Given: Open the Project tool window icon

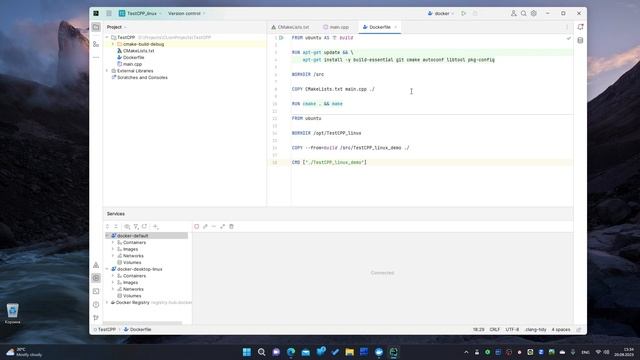Looking at the screenshot, I should [96, 27].
